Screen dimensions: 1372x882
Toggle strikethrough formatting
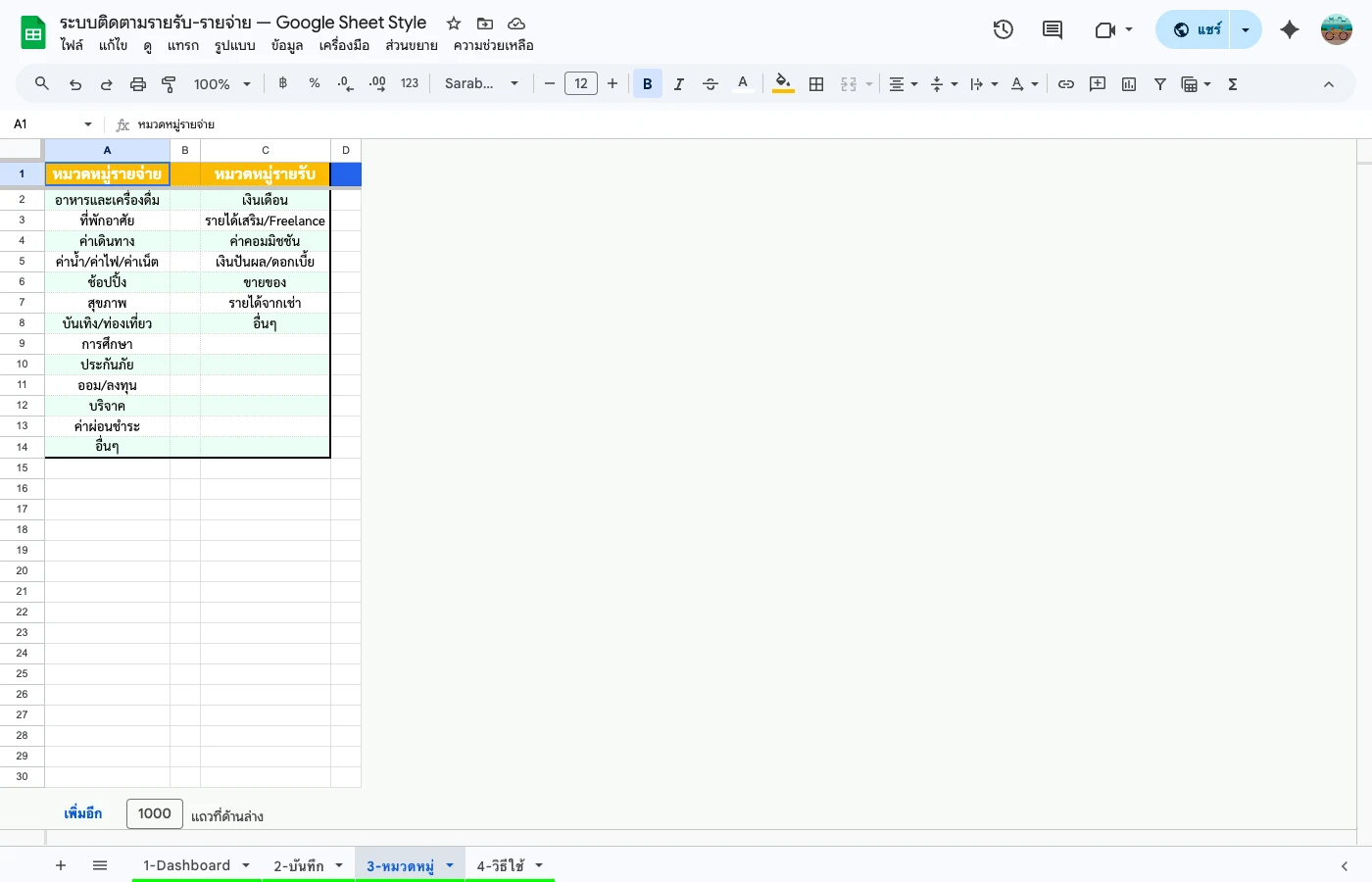[x=710, y=83]
